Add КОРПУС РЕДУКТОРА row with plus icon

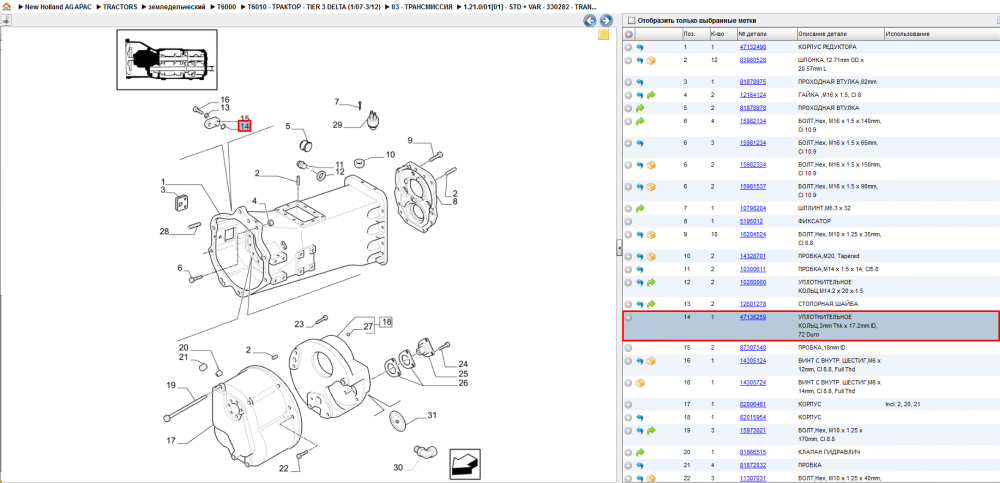629,47
